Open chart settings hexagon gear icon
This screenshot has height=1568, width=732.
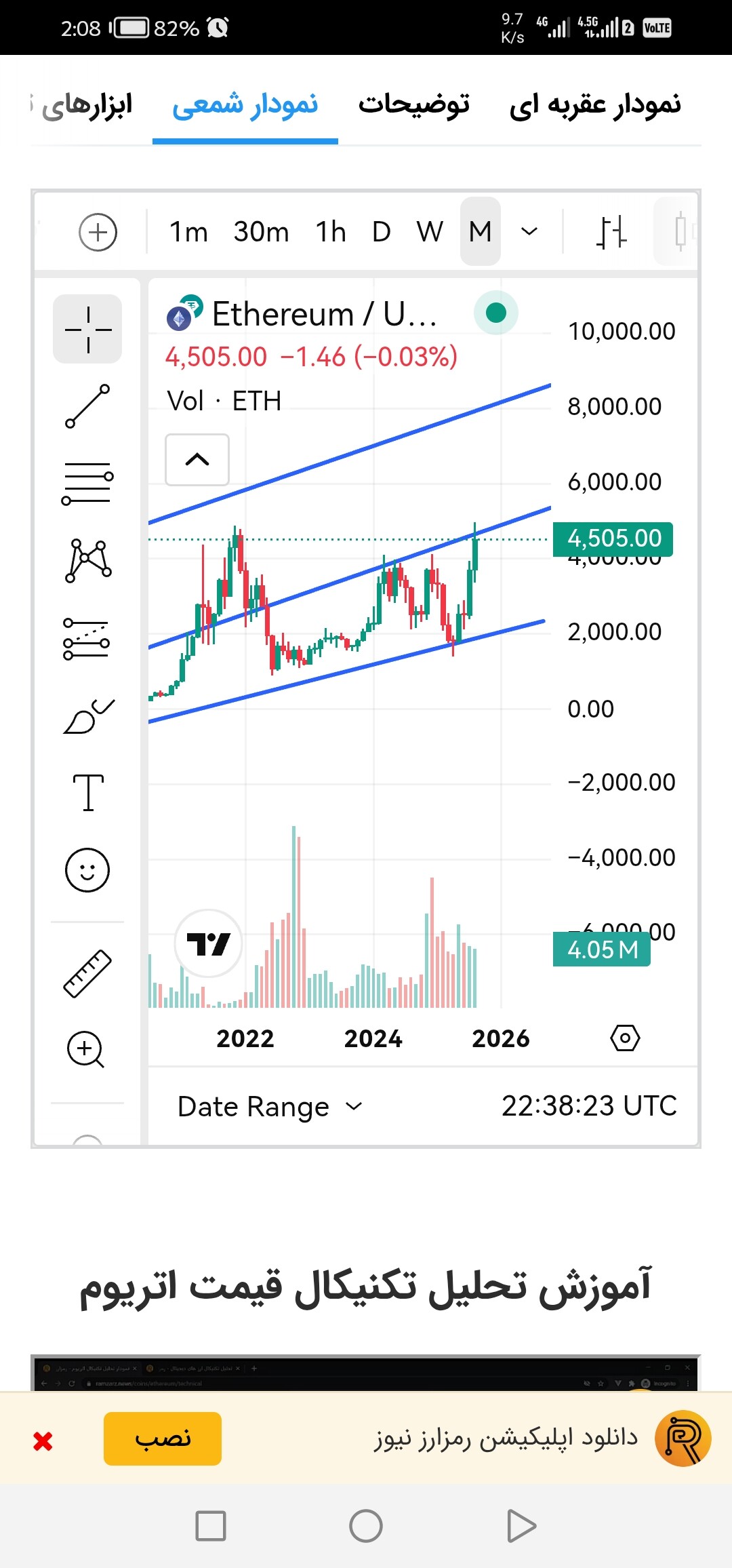625,1038
